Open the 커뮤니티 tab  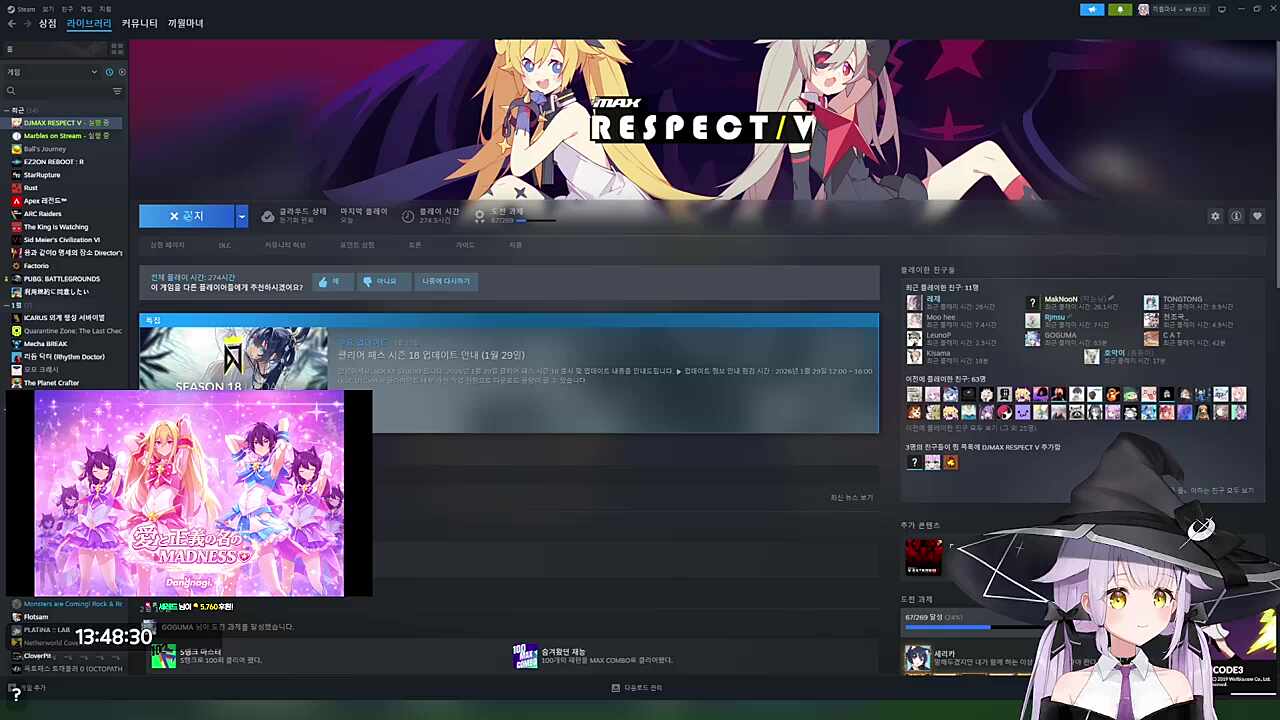click(x=139, y=23)
